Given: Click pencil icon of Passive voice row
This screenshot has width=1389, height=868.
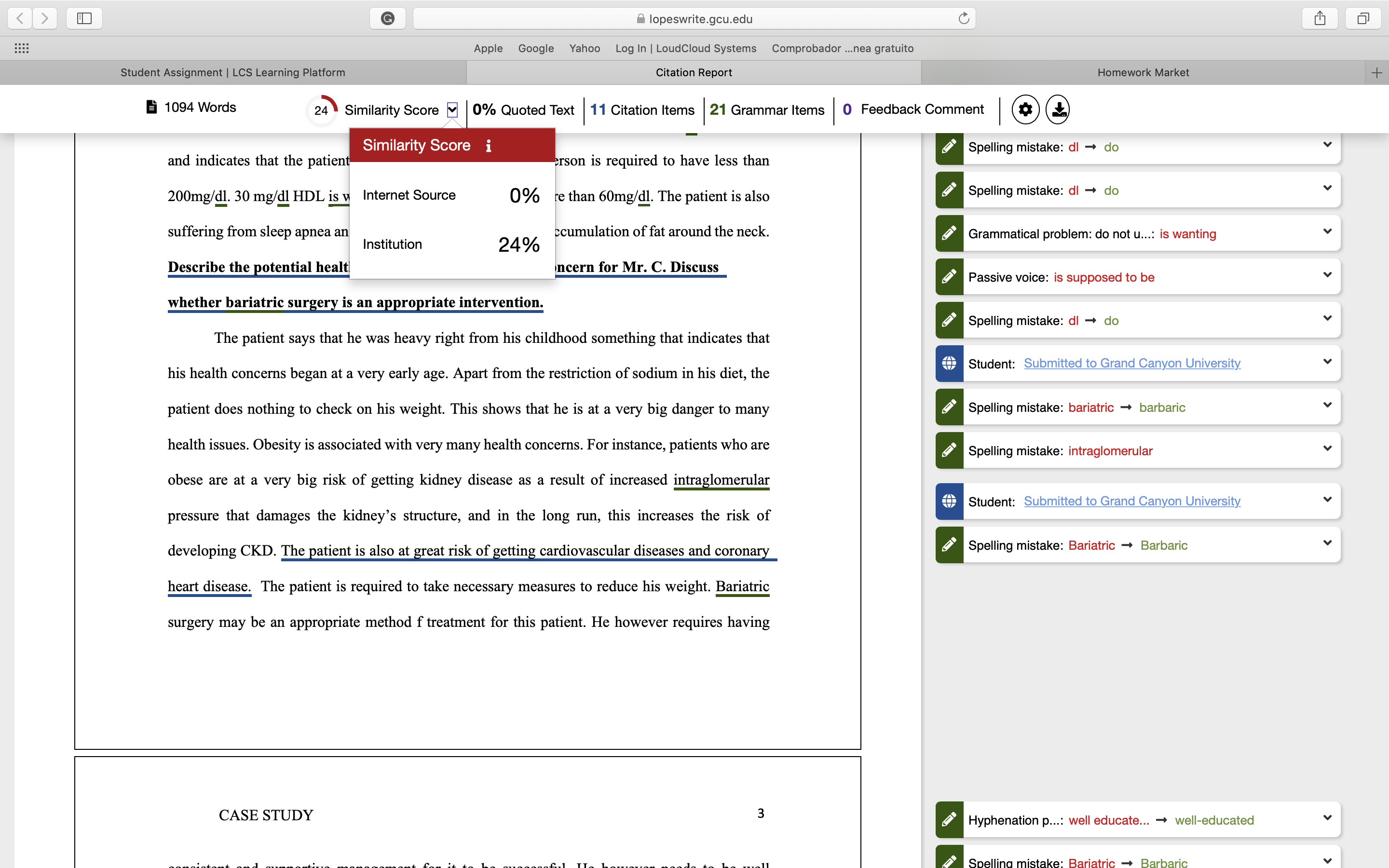Looking at the screenshot, I should 949,277.
